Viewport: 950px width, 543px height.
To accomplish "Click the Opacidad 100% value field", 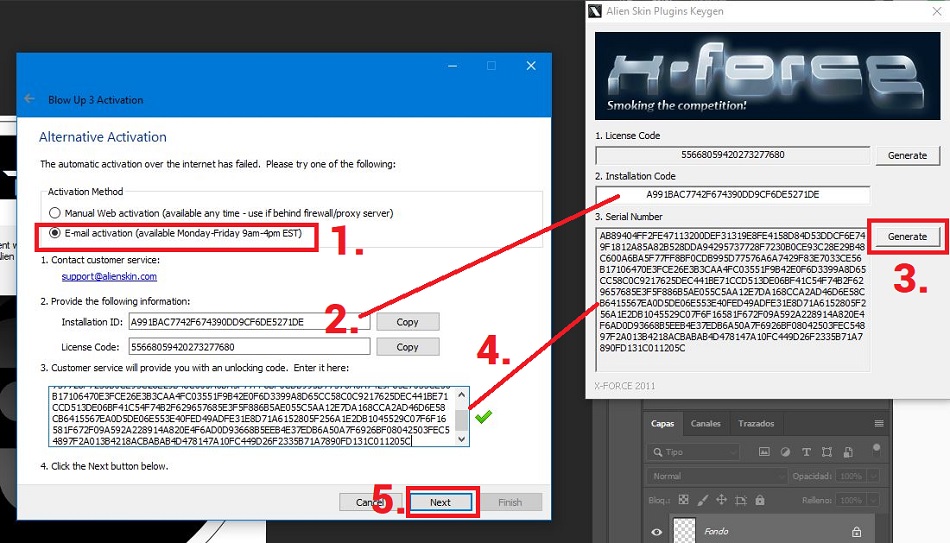I will 850,476.
